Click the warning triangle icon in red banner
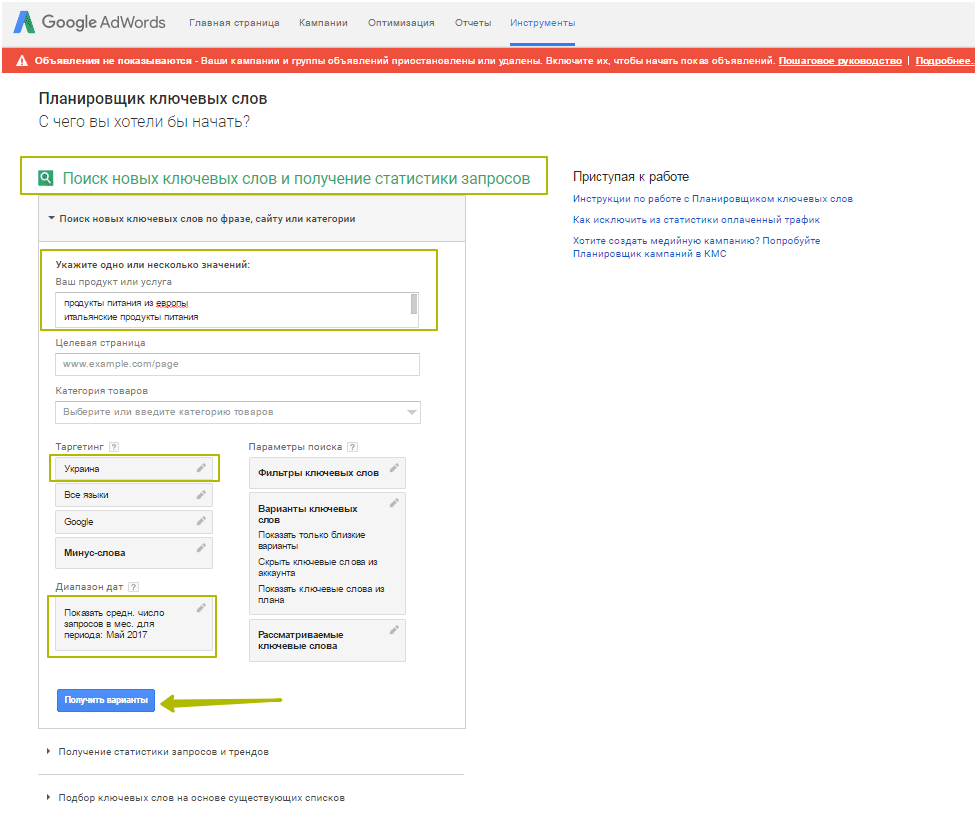The image size is (977, 822). click(22, 60)
